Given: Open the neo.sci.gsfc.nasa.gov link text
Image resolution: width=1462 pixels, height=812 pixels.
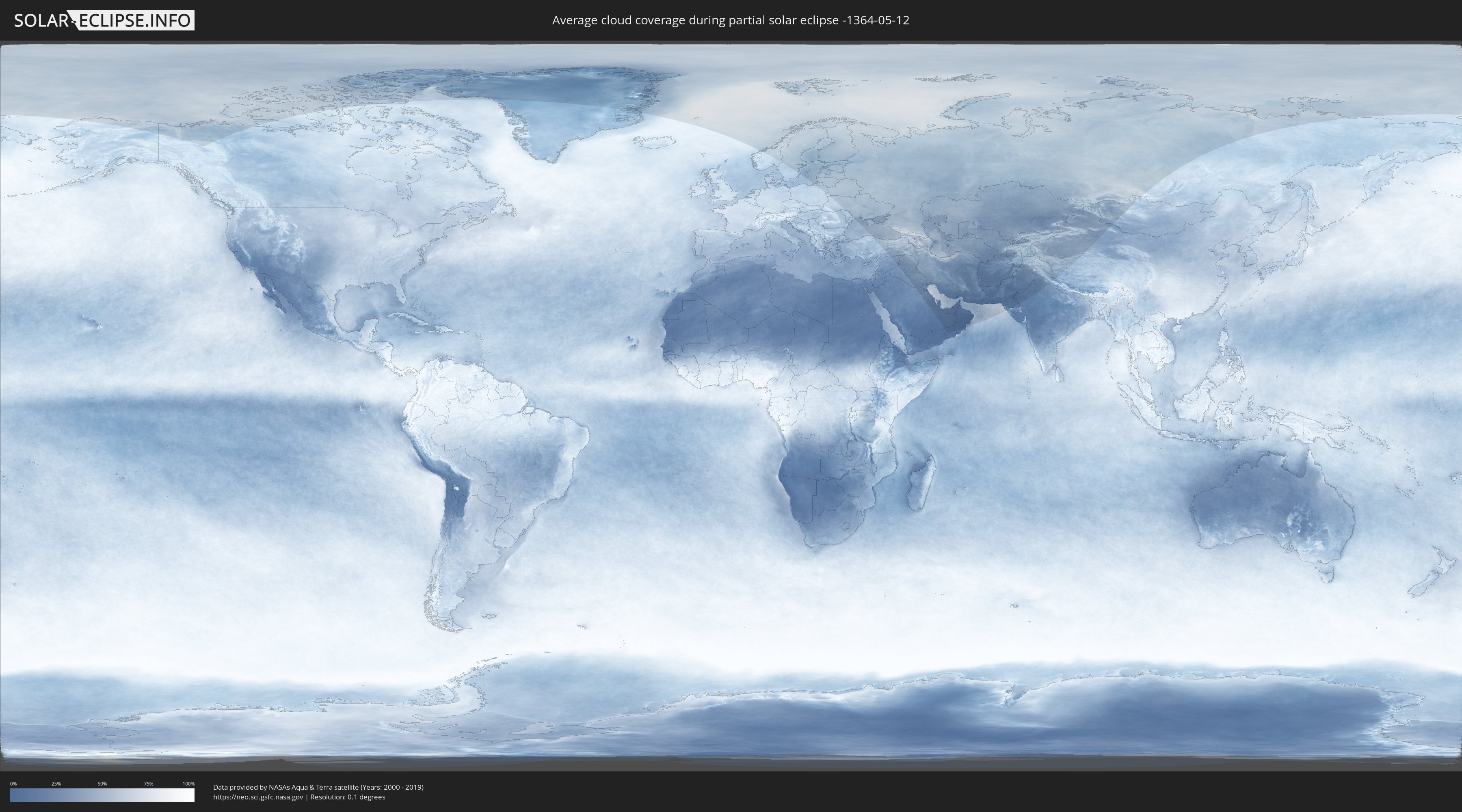Looking at the screenshot, I should 257,797.
